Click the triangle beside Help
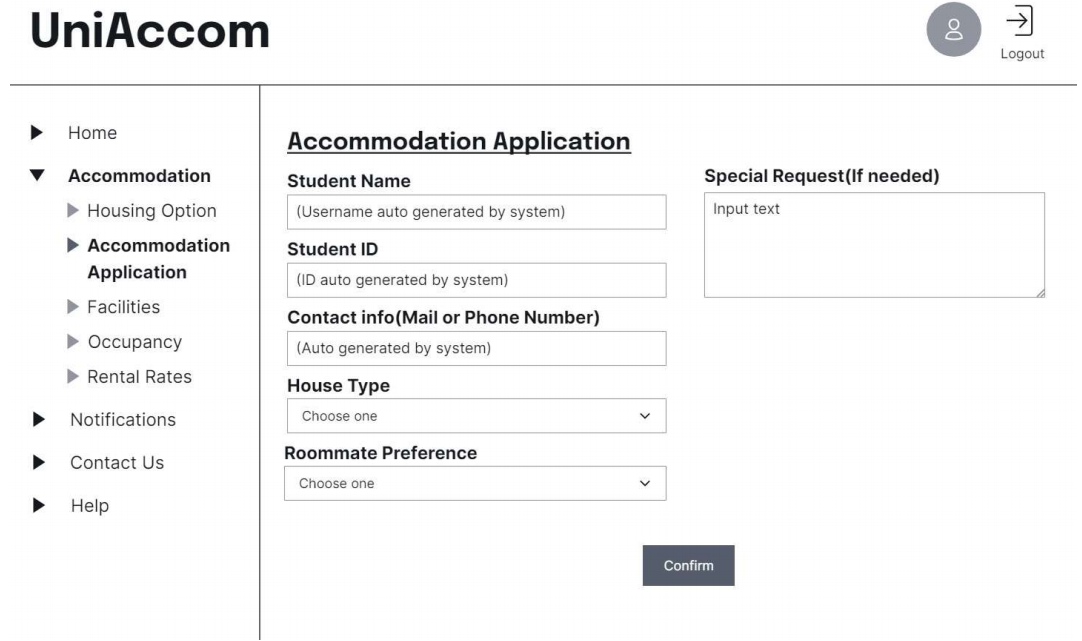 [x=37, y=506]
